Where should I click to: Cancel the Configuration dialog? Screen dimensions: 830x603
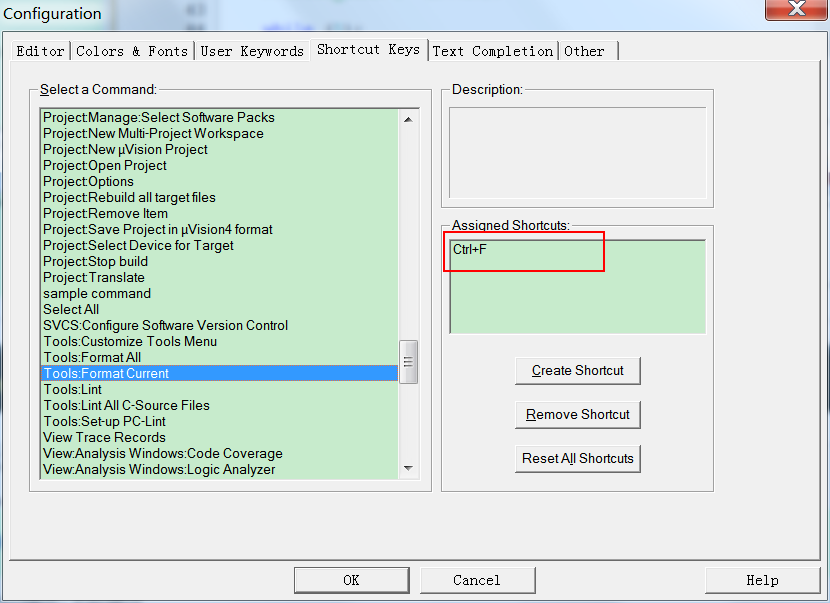[476, 580]
